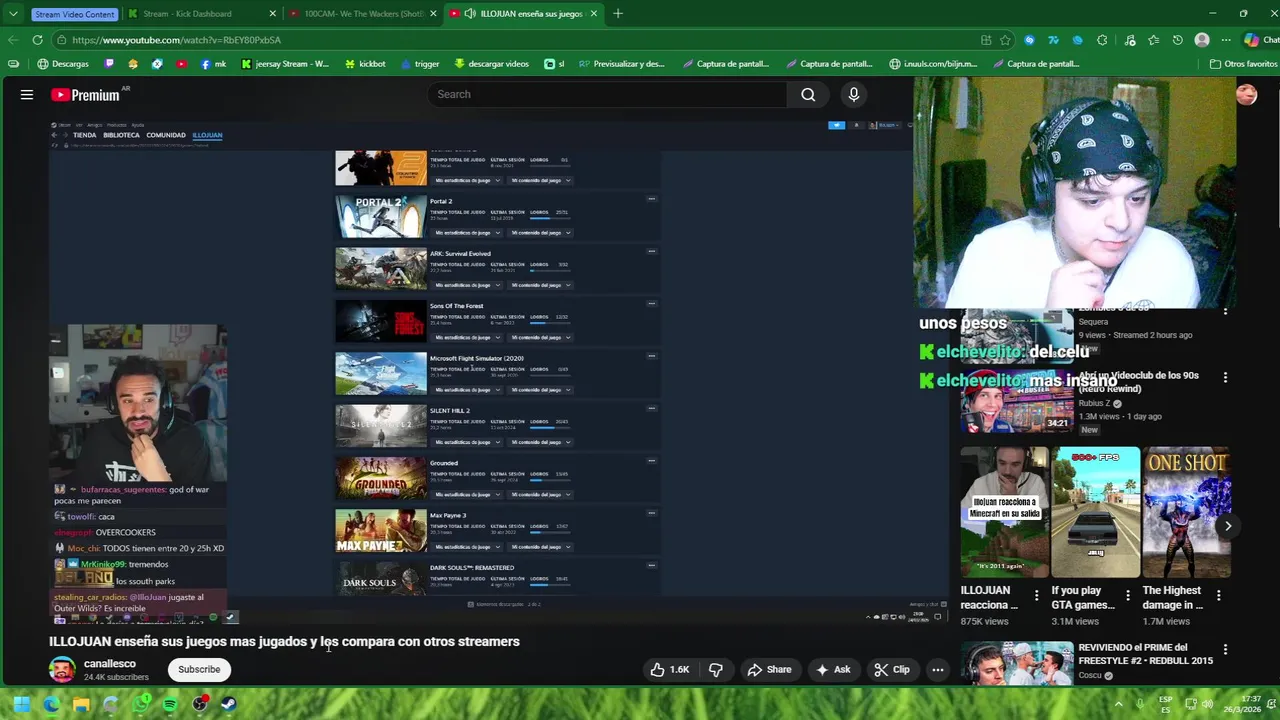Focus the YouTube Search field
Image resolution: width=1280 pixels, height=720 pixels.
point(607,94)
